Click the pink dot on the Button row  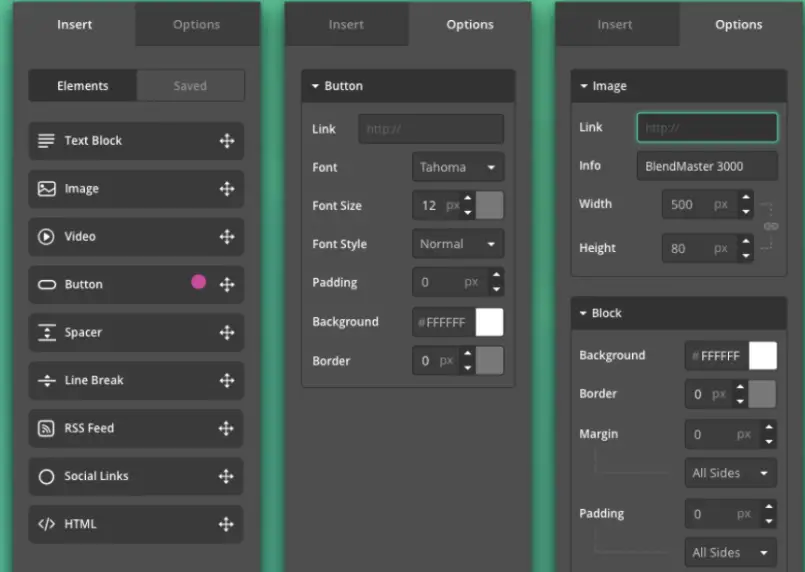tap(199, 282)
